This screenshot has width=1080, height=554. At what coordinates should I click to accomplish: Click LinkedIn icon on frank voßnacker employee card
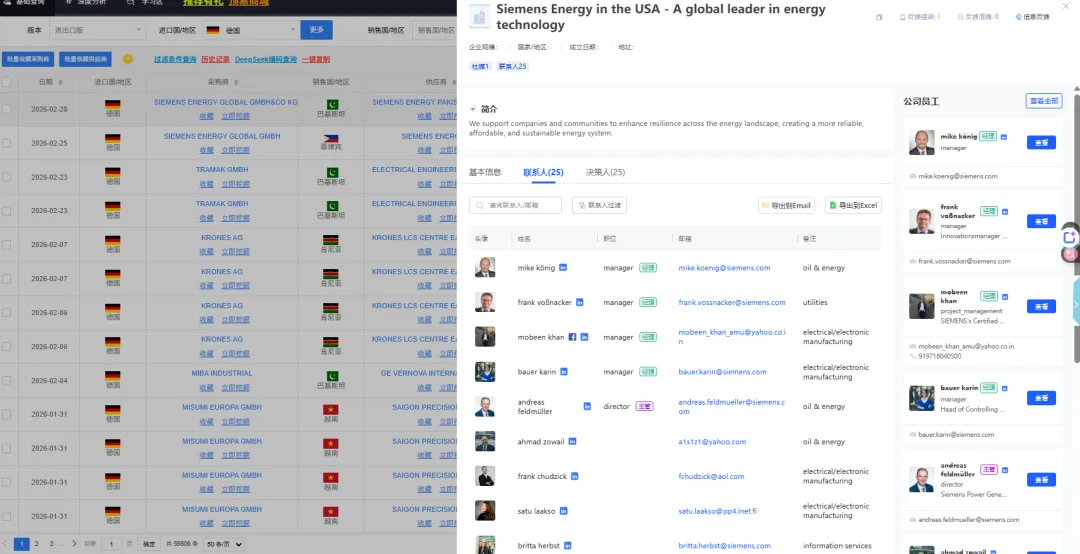pos(1004,211)
